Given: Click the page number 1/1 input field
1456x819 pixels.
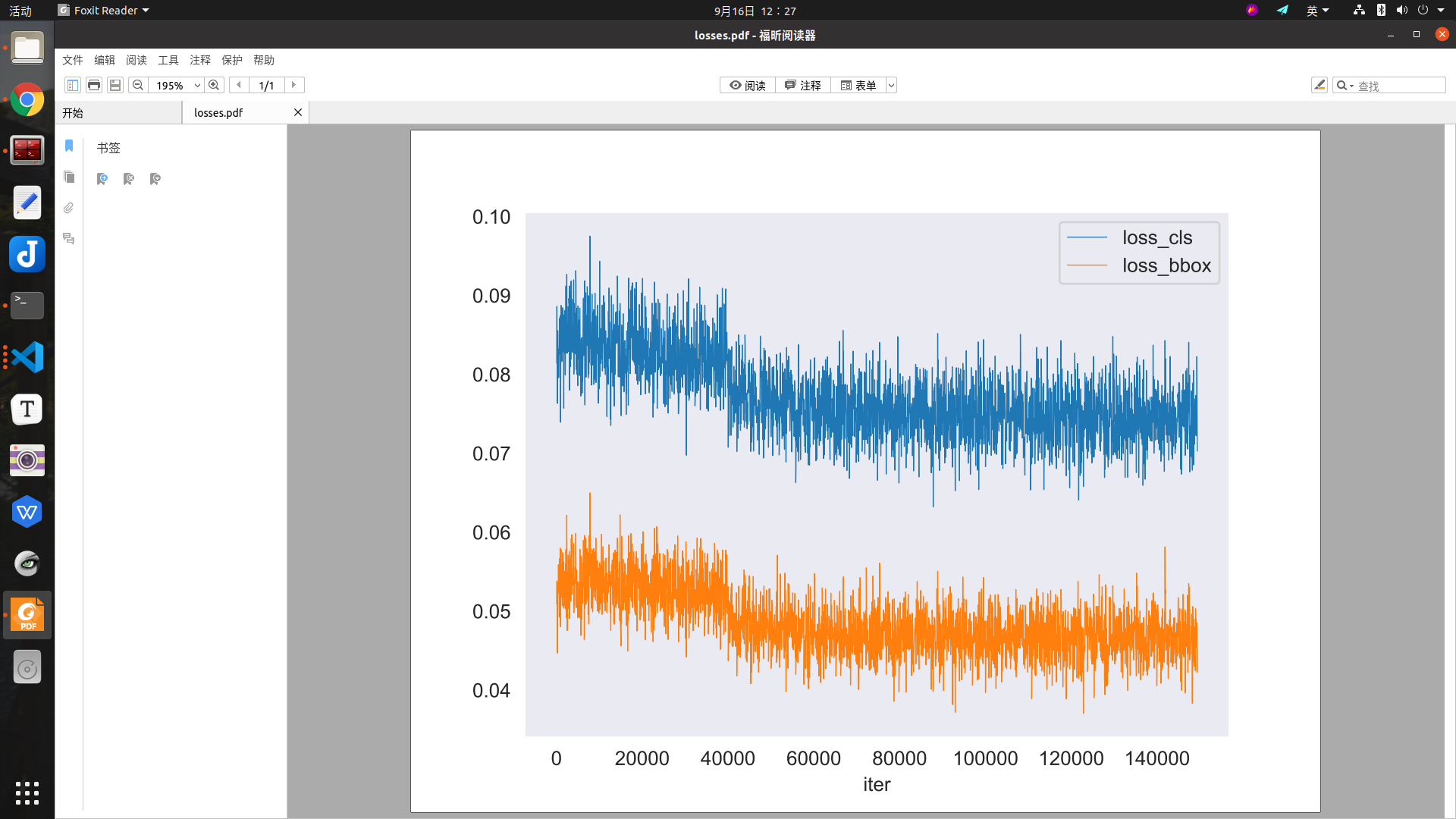Looking at the screenshot, I should (x=266, y=85).
